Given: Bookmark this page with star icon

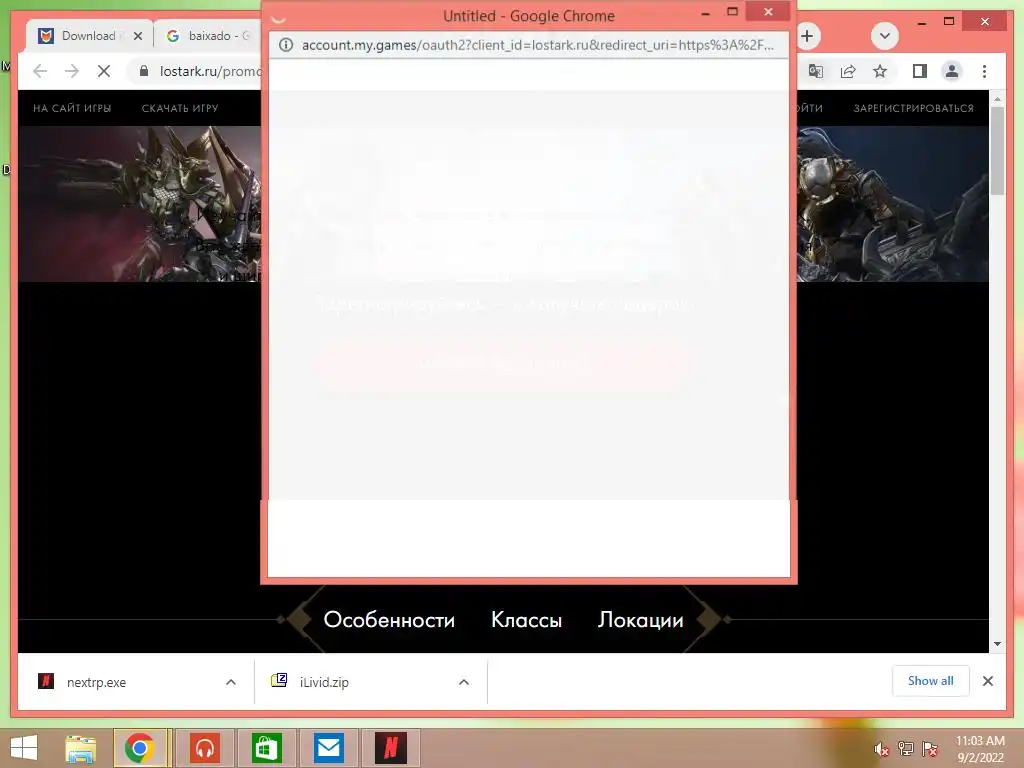Looking at the screenshot, I should 880,71.
